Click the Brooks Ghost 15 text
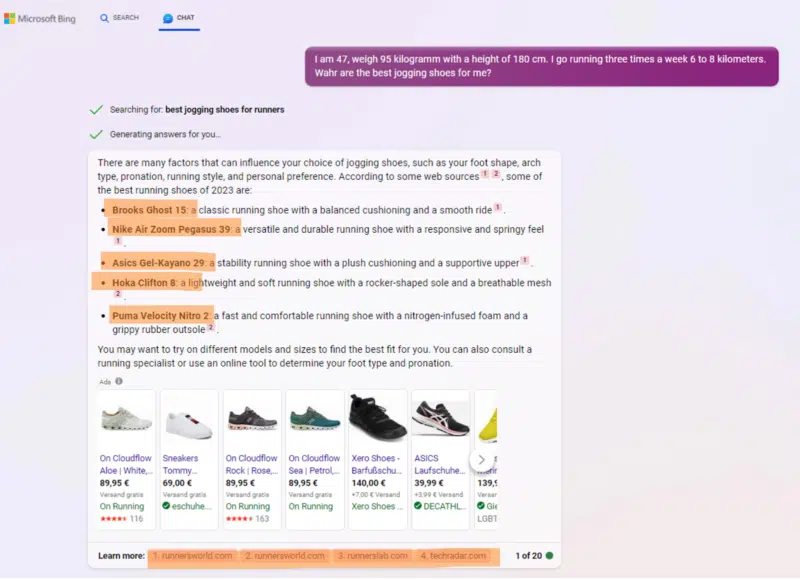This screenshot has height=580, width=800. click(x=149, y=210)
